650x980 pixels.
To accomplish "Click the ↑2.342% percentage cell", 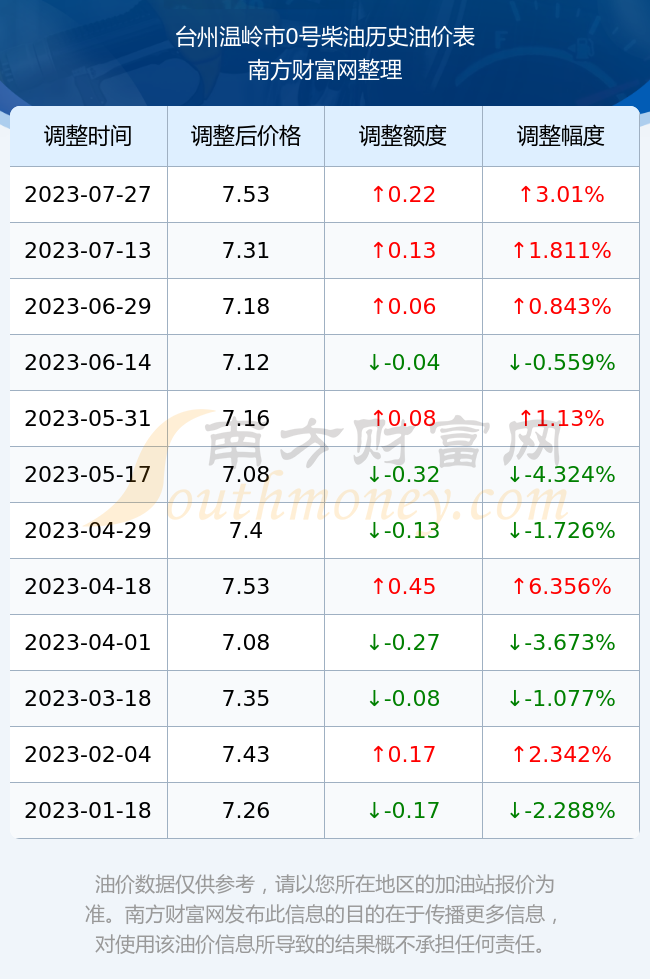I will coord(561,754).
